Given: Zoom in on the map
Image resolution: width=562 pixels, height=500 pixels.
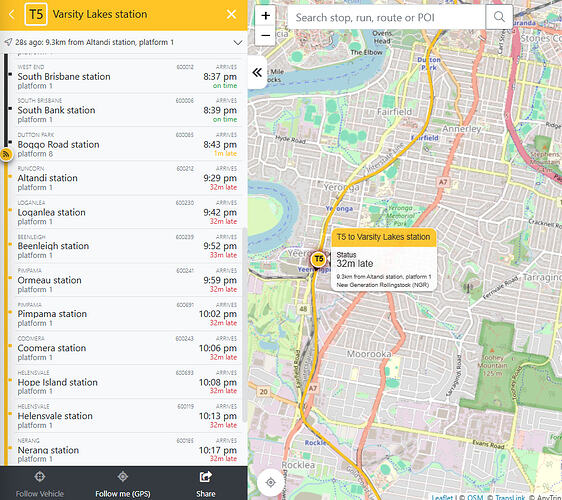Looking at the screenshot, I should [265, 16].
